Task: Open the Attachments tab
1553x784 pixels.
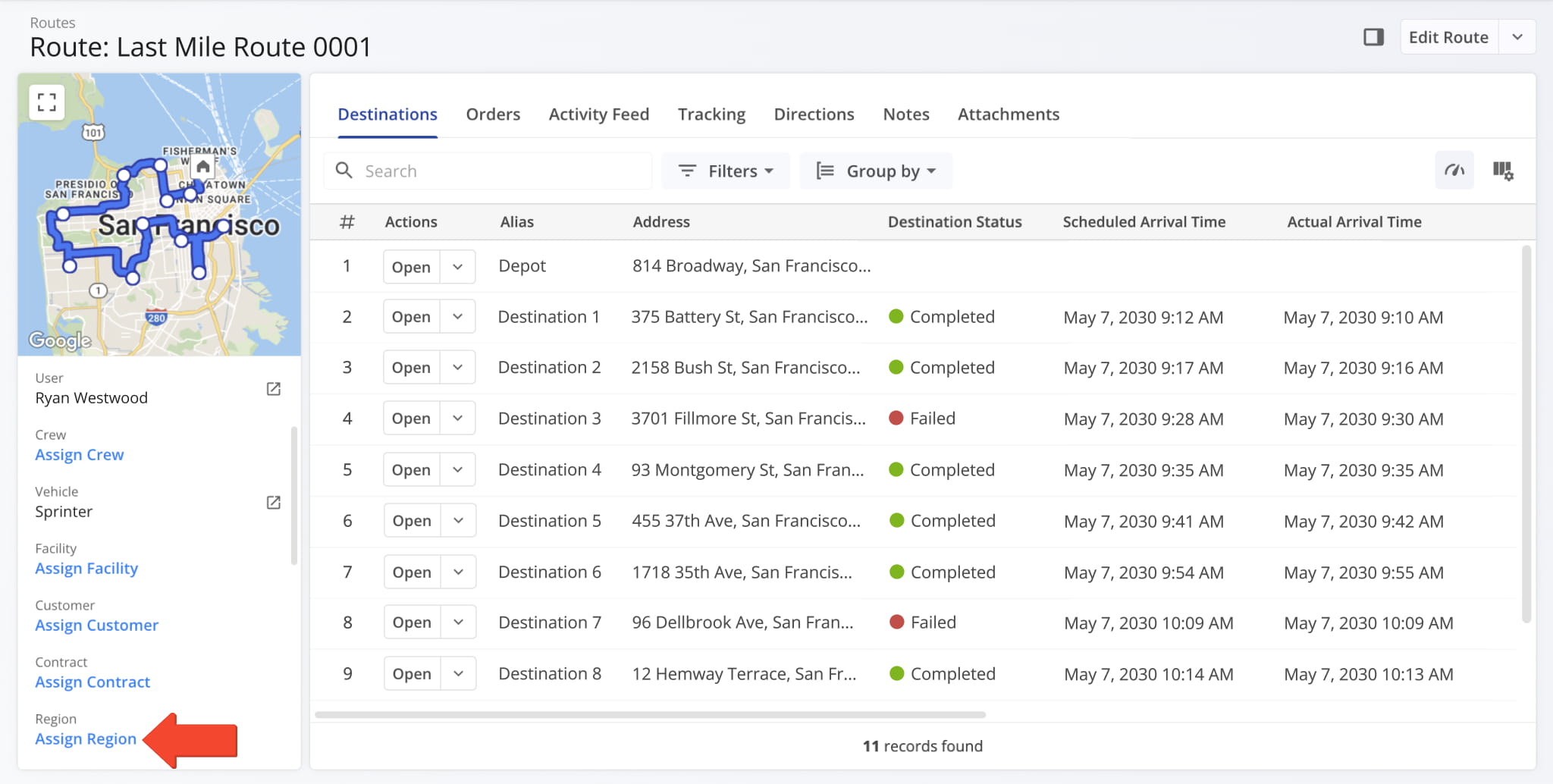Action: point(1009,114)
